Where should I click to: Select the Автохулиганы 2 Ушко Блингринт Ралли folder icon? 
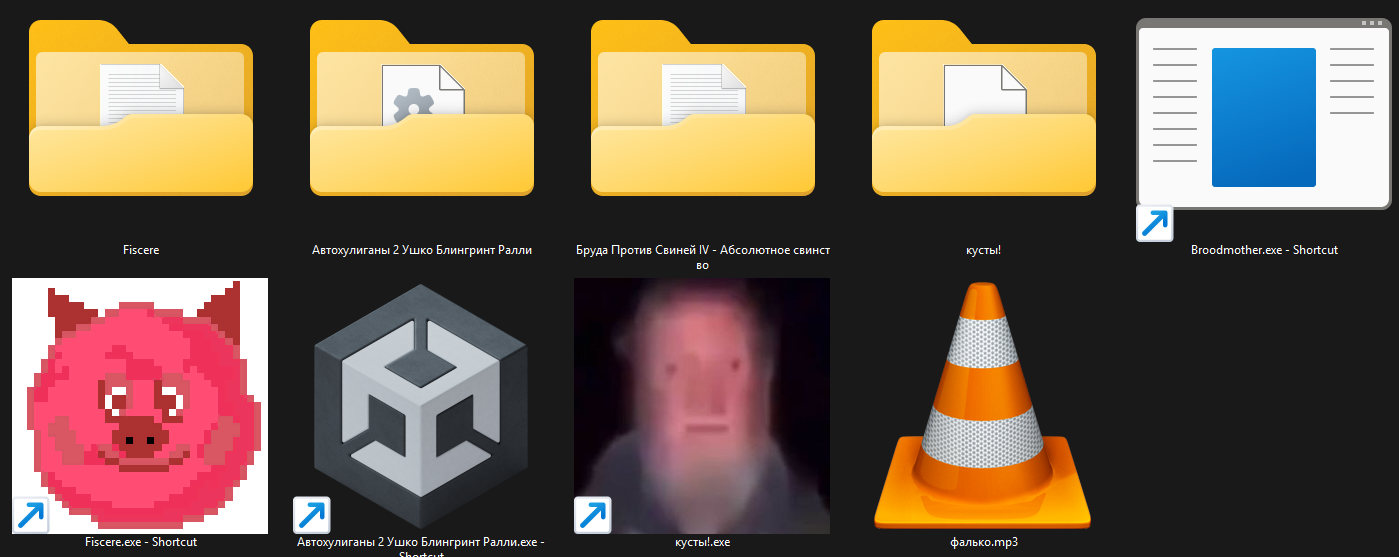421,108
